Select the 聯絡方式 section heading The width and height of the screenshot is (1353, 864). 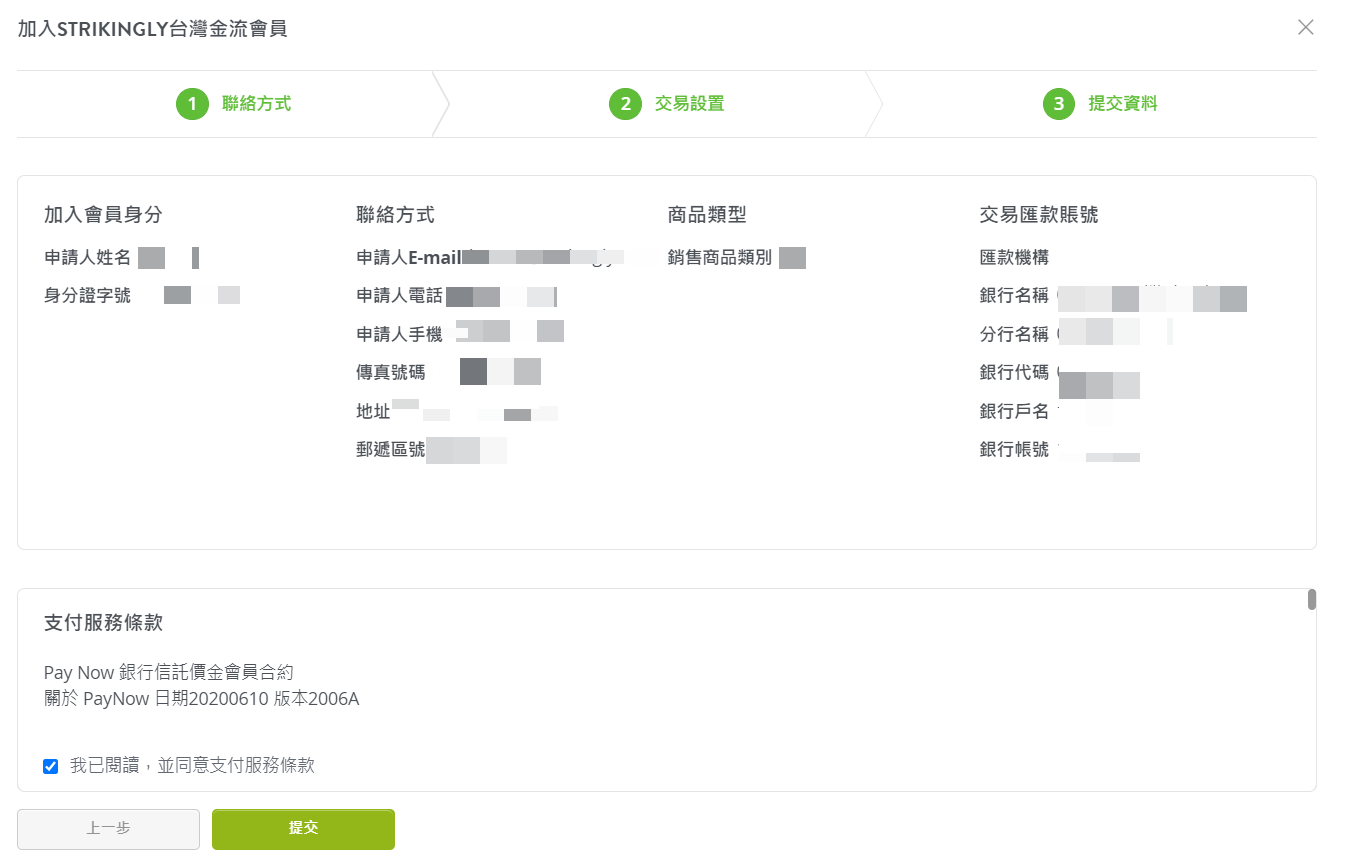click(x=395, y=215)
